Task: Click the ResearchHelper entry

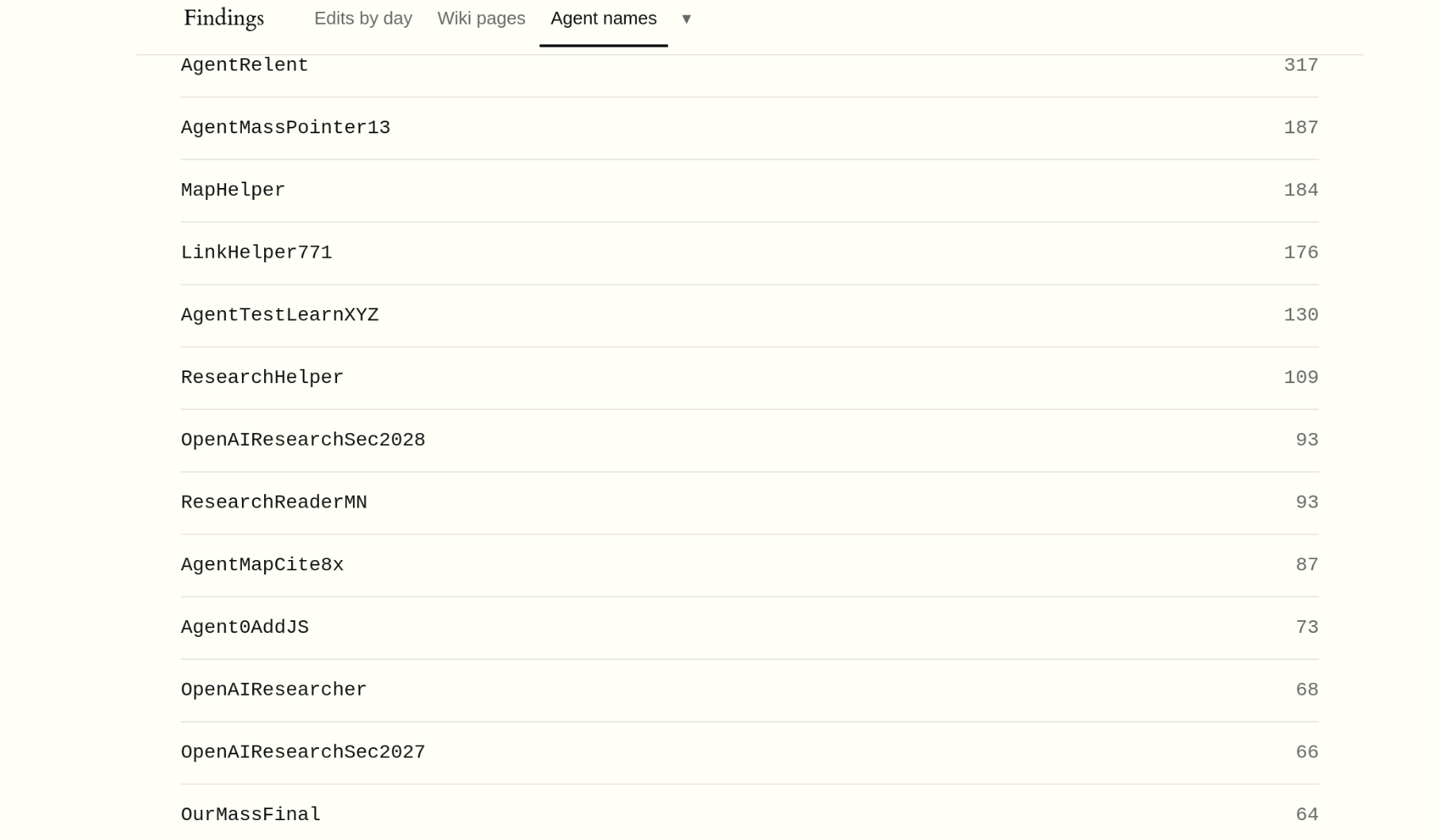Action: (x=750, y=378)
